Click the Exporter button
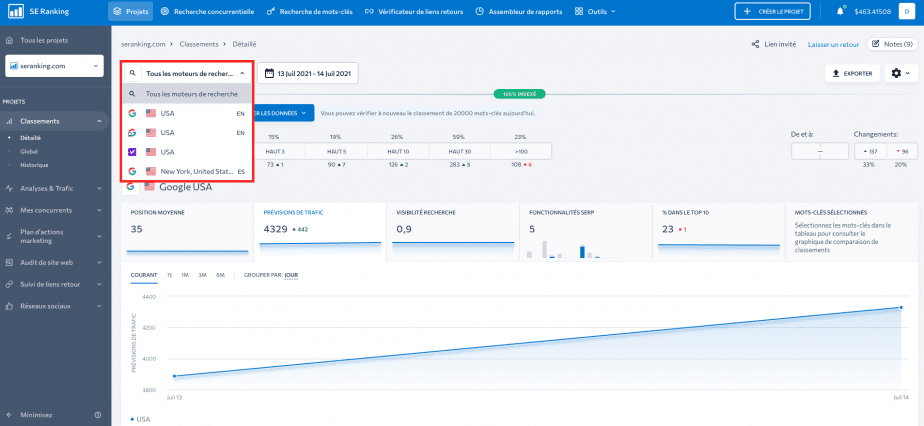 852,74
